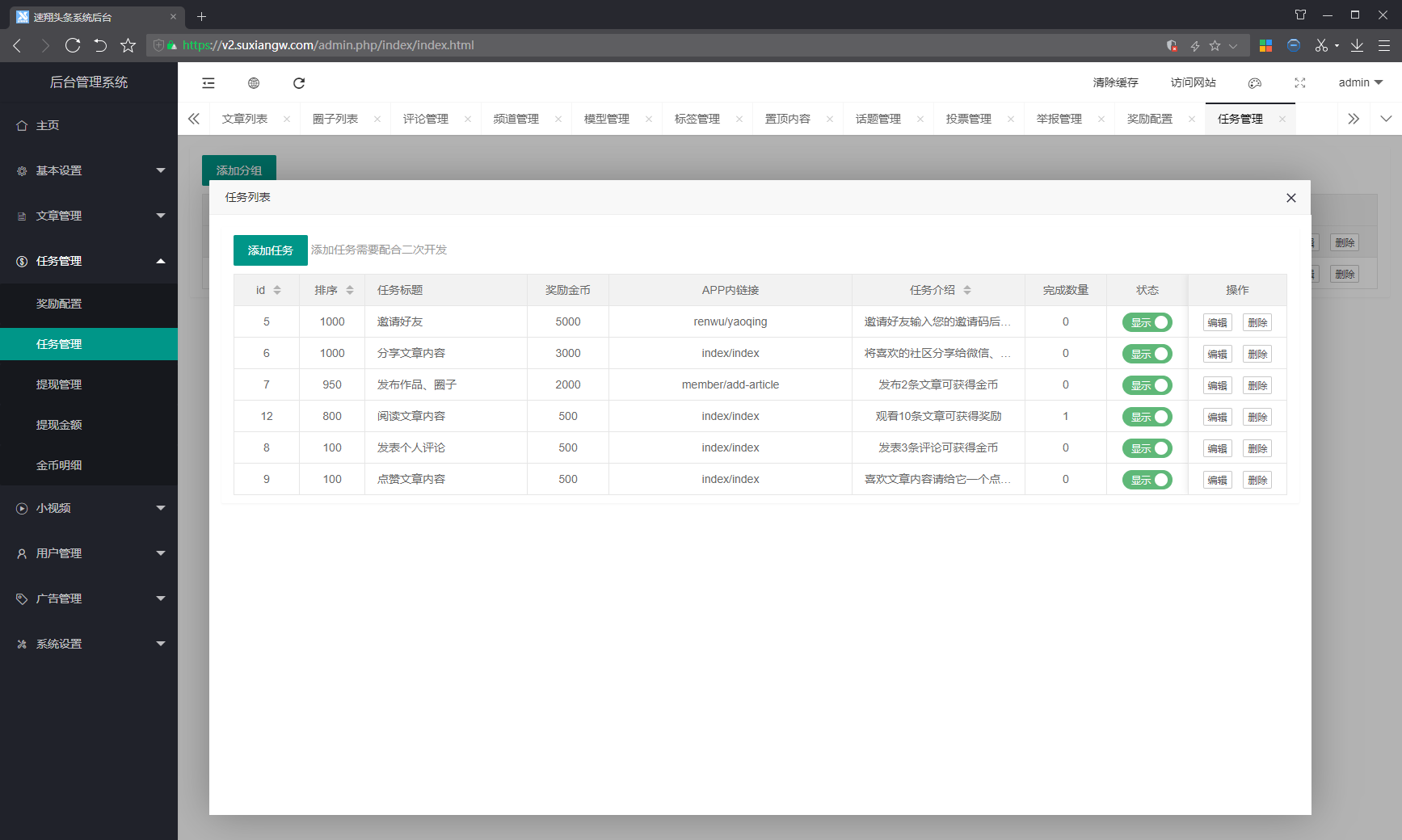
Task: Click 删除 for the 点赞文章内容 task
Action: coord(1257,480)
